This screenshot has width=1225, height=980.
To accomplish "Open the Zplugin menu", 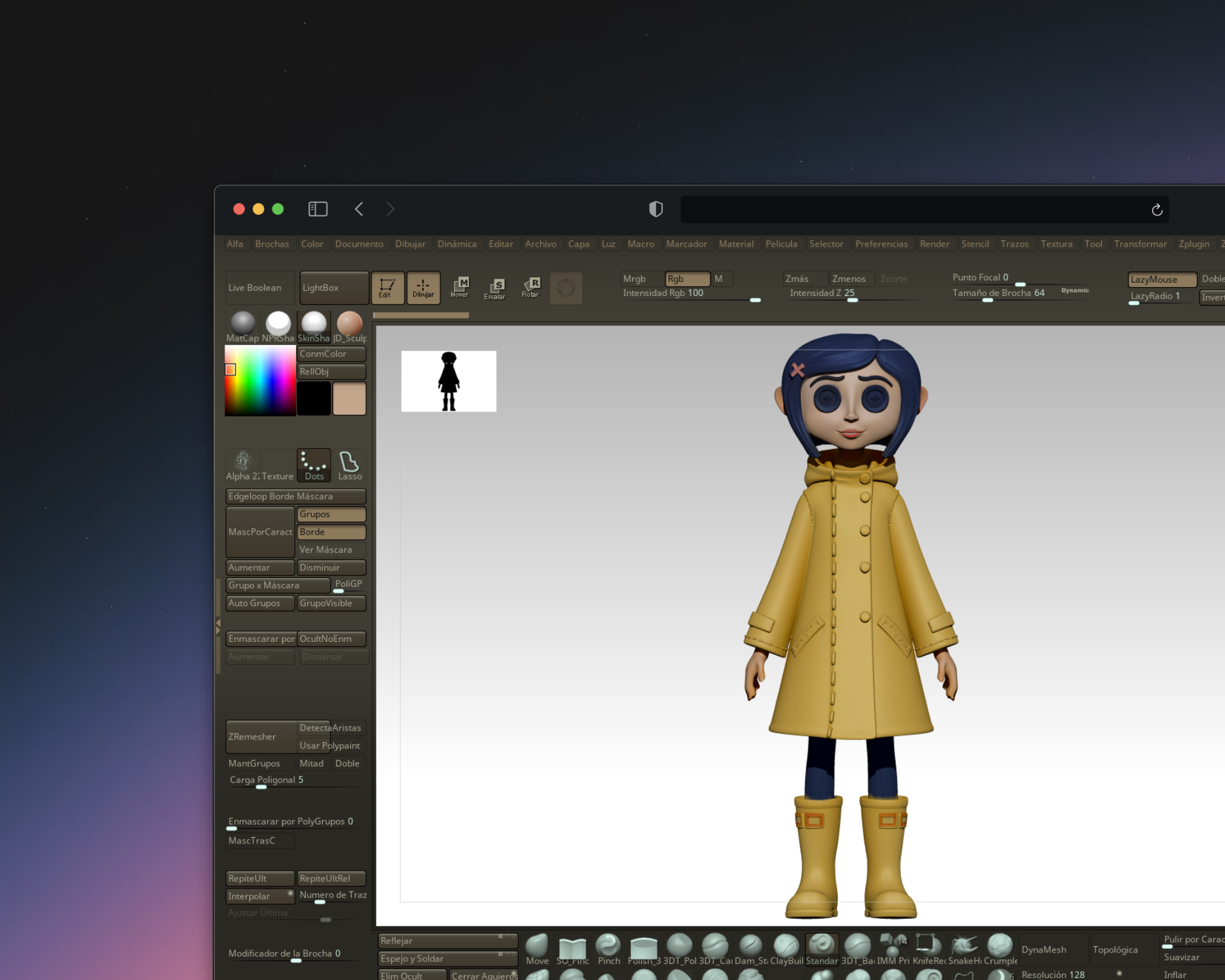I will tap(1193, 244).
